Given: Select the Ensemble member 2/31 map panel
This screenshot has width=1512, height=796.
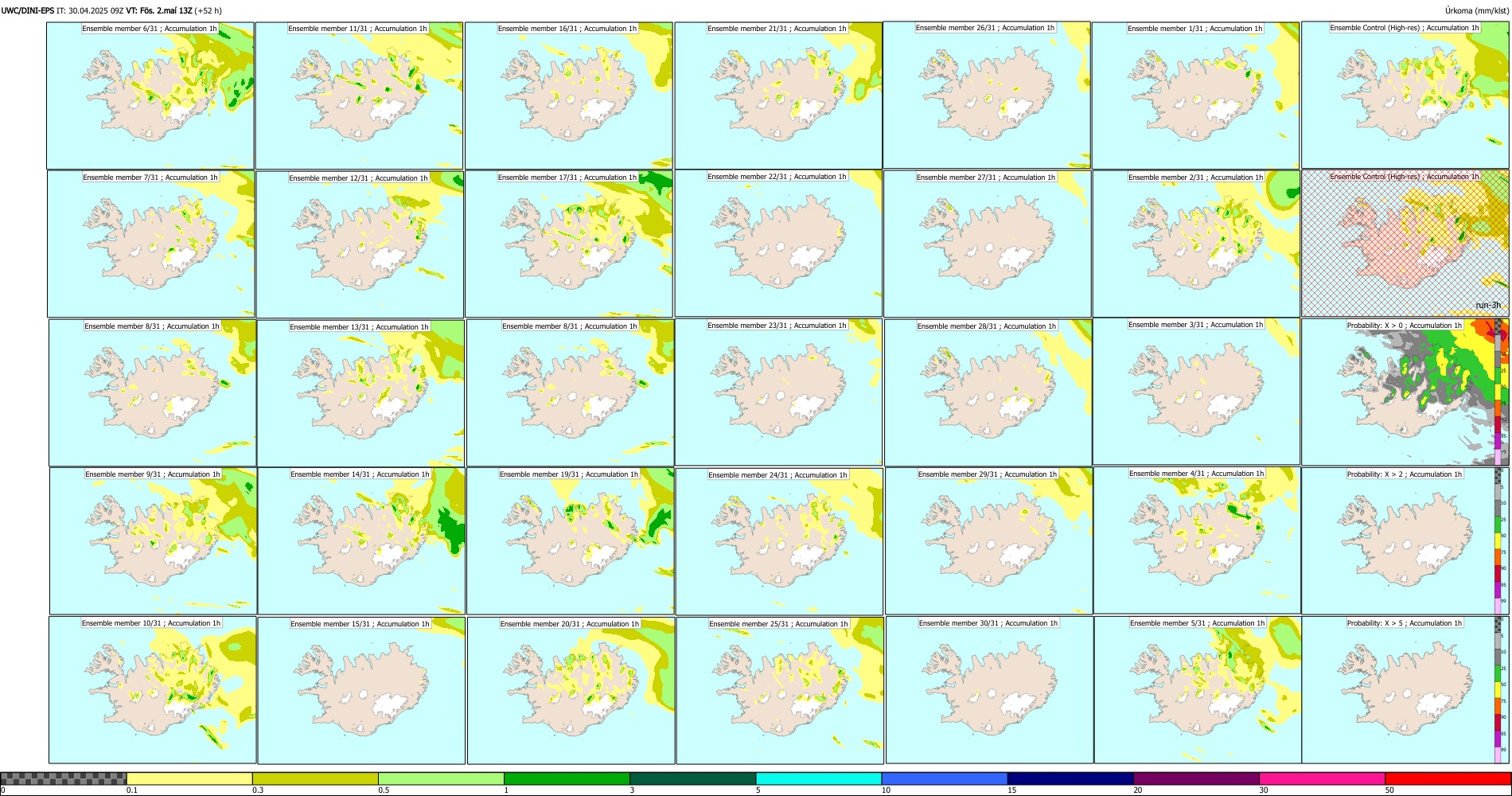Looking at the screenshot, I should (1197, 244).
